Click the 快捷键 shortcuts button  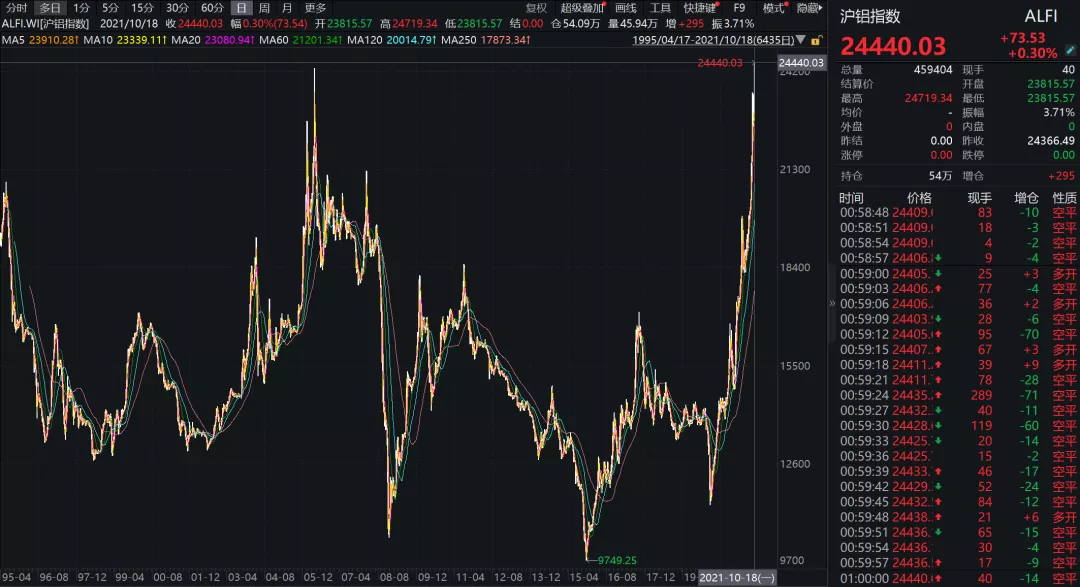click(x=699, y=8)
